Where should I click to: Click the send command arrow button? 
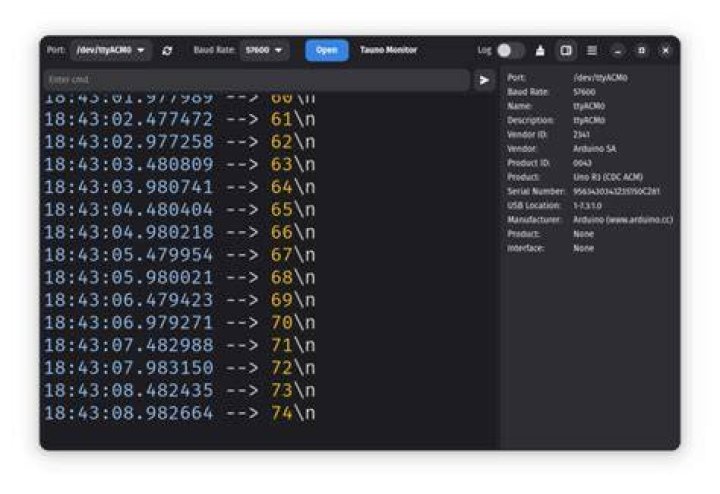(484, 80)
